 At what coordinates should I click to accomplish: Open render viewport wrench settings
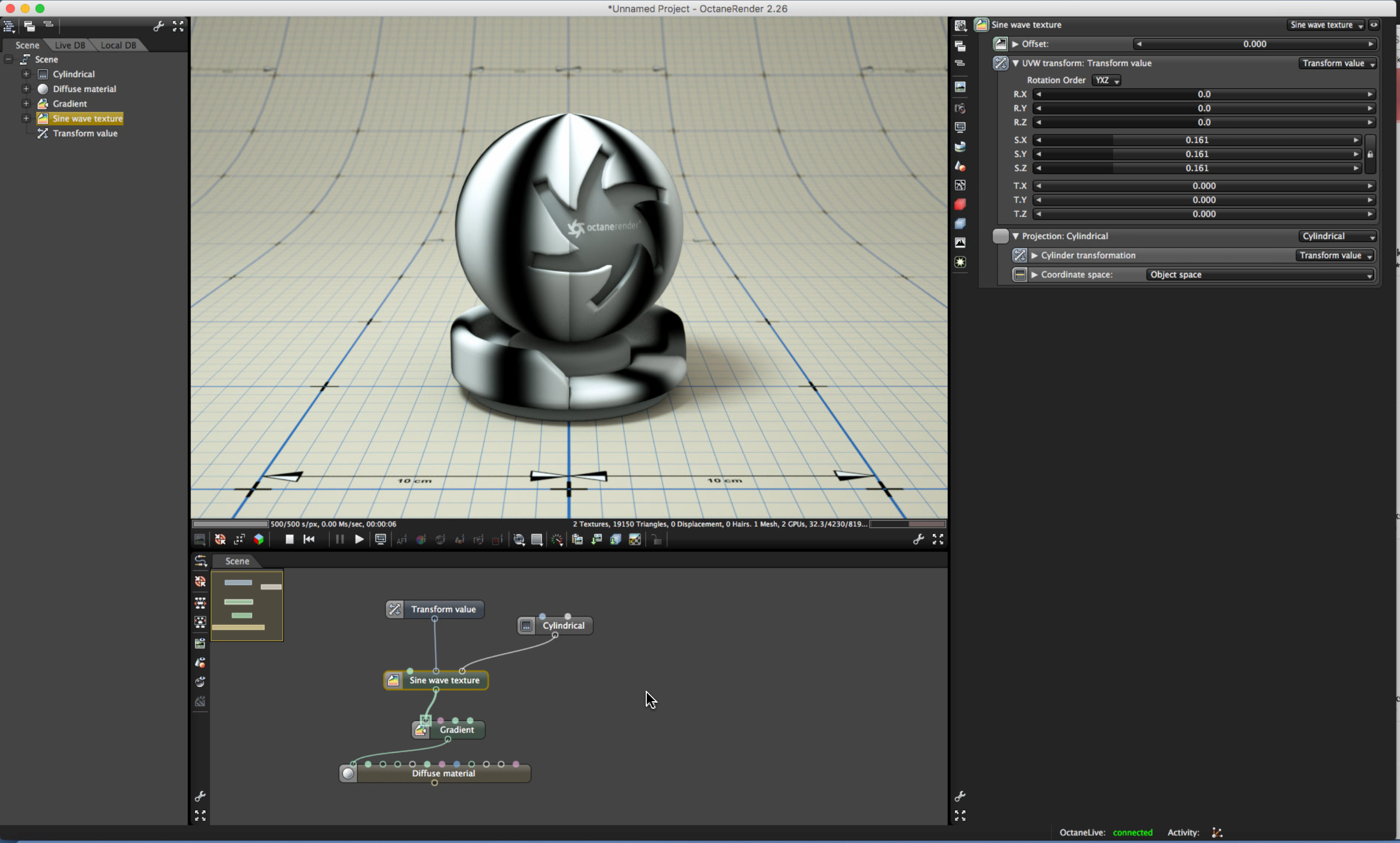click(918, 539)
